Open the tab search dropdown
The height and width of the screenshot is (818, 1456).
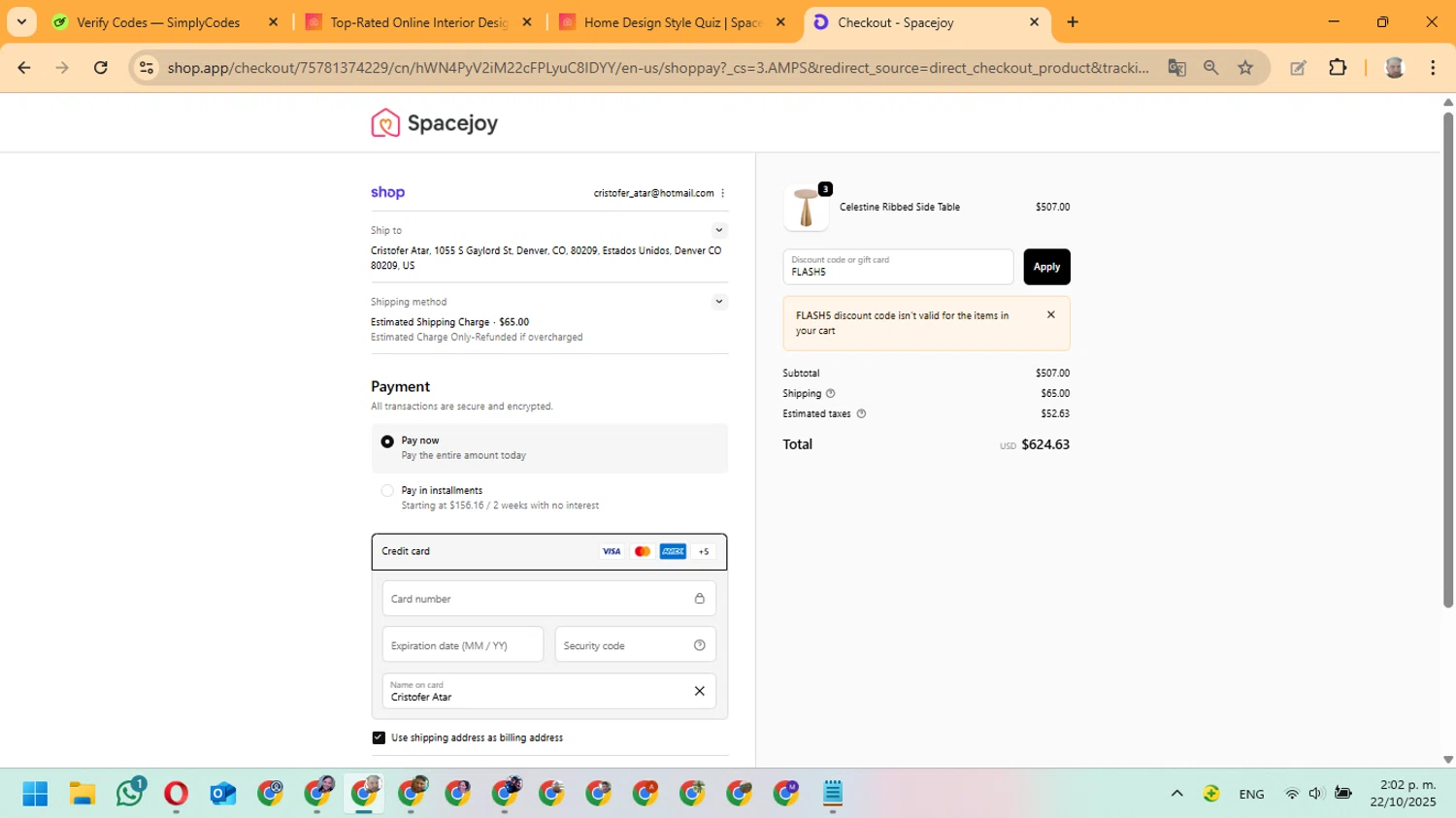[21, 22]
